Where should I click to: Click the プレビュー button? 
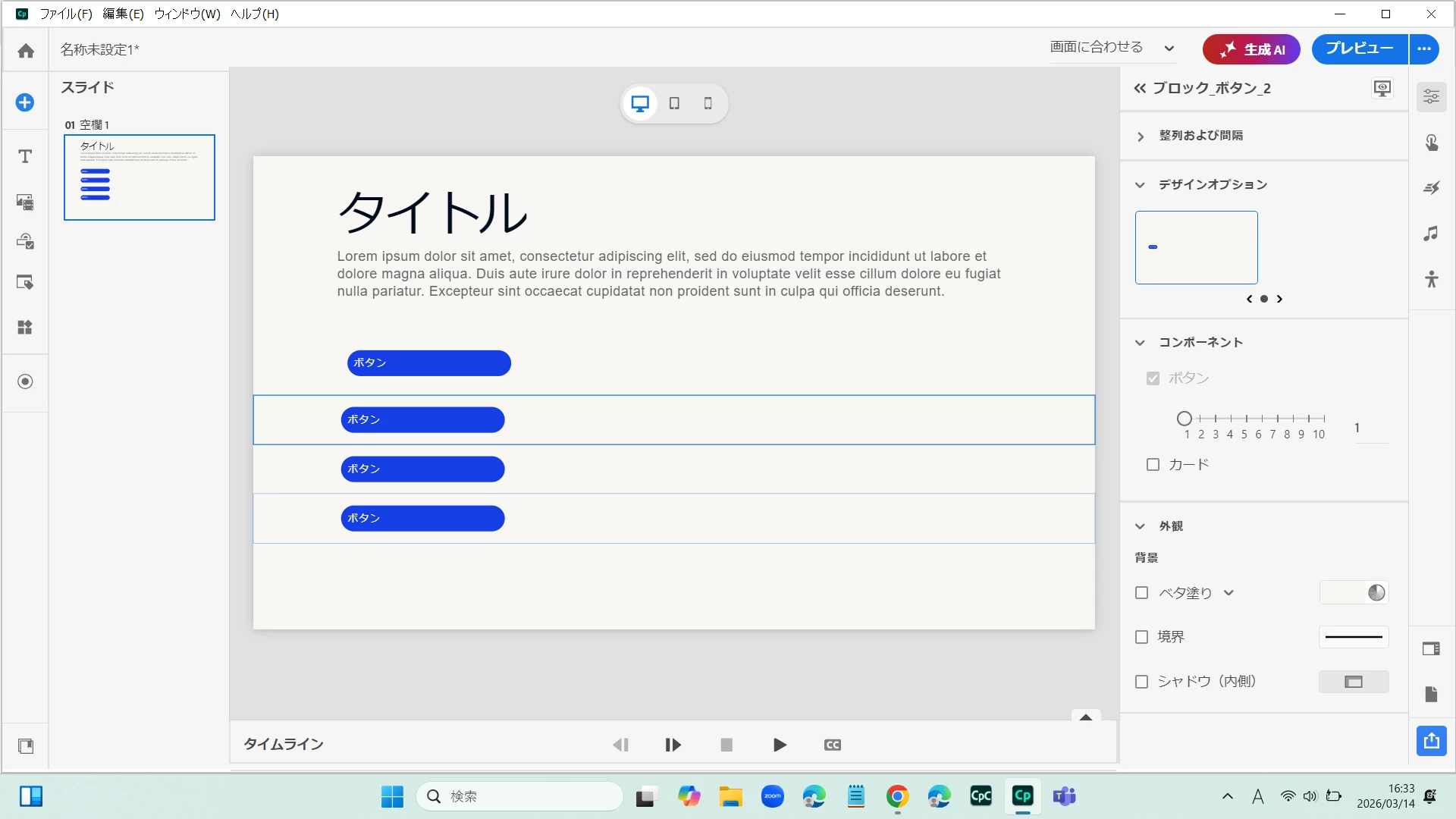(x=1359, y=49)
